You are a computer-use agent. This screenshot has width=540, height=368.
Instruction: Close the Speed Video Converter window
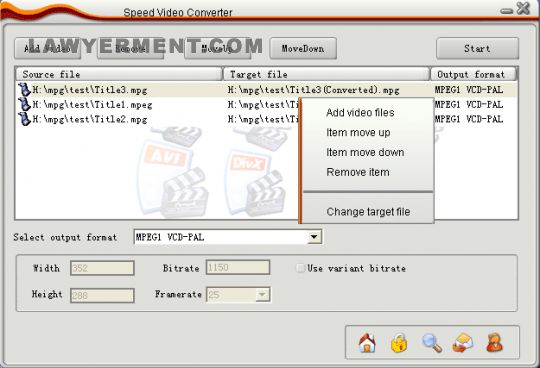523,8
